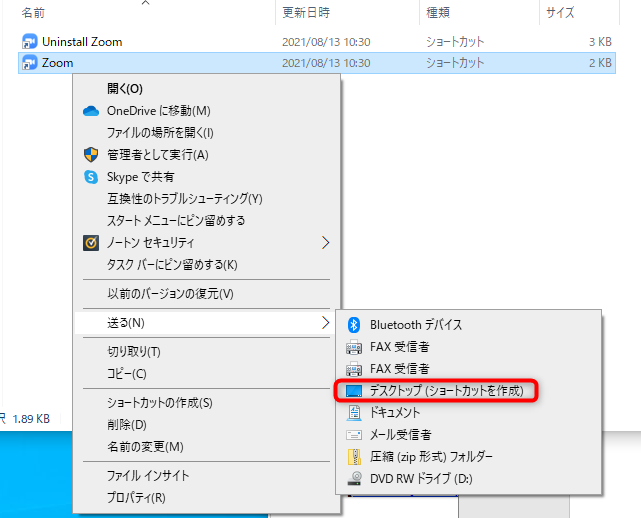Choose 切り取り(T) from menu

tap(206, 352)
